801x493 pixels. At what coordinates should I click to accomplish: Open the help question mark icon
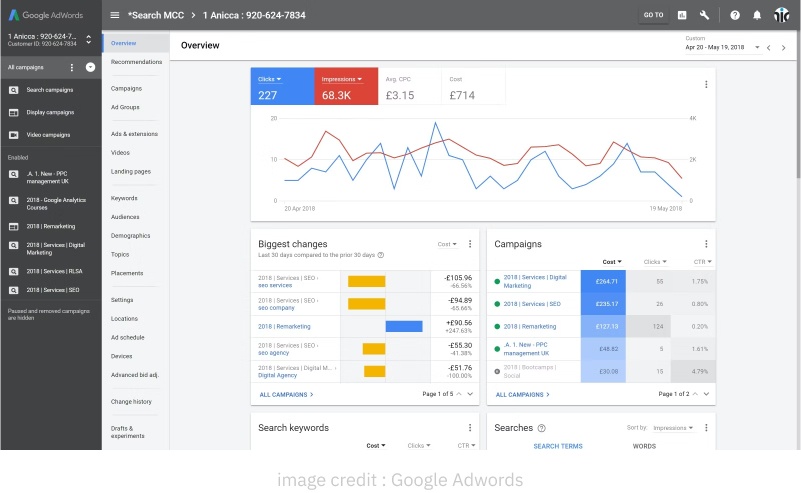[x=735, y=15]
